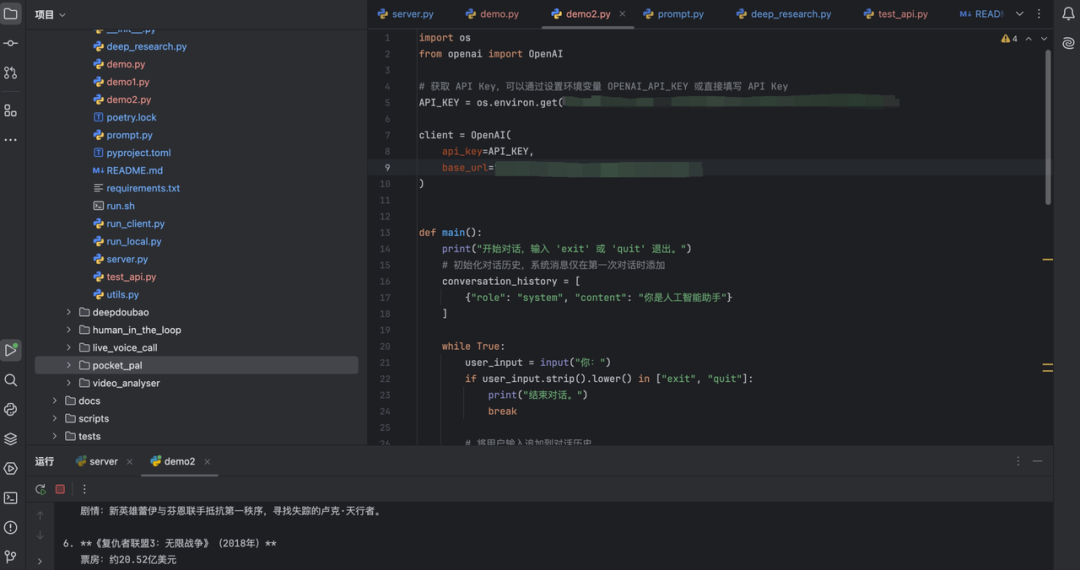Rerun demo2 in the Run panel
The width and height of the screenshot is (1080, 570).
[40, 489]
